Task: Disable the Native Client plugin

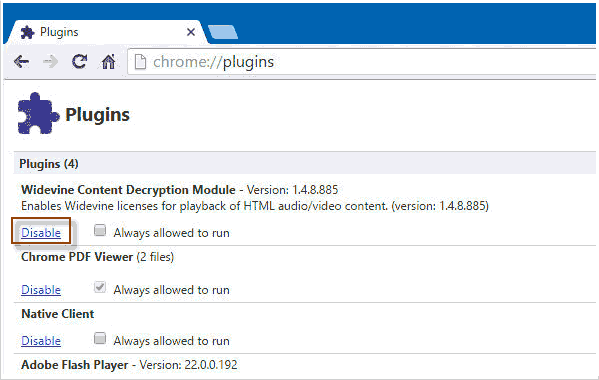Action: click(x=41, y=341)
